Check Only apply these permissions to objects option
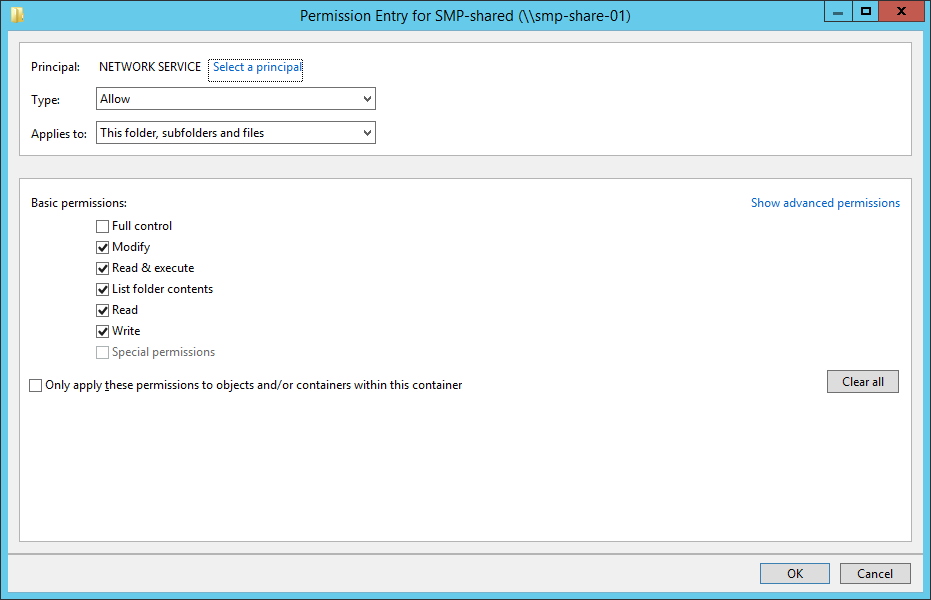931x600 pixels. click(x=37, y=386)
